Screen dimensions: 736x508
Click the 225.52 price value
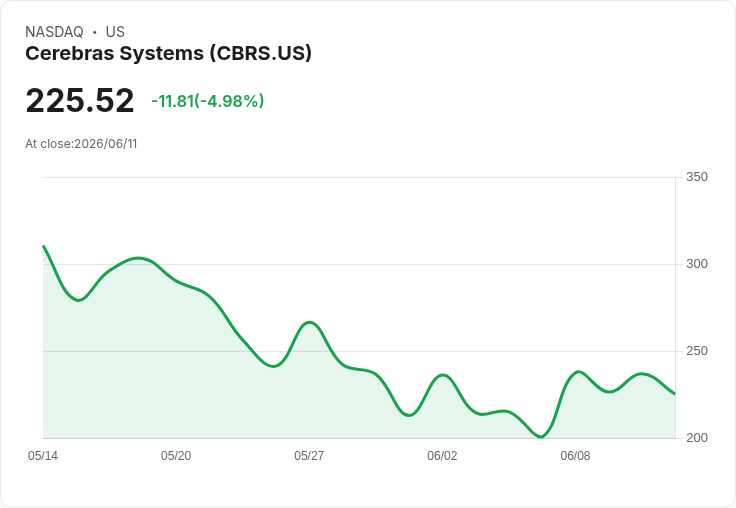80,100
